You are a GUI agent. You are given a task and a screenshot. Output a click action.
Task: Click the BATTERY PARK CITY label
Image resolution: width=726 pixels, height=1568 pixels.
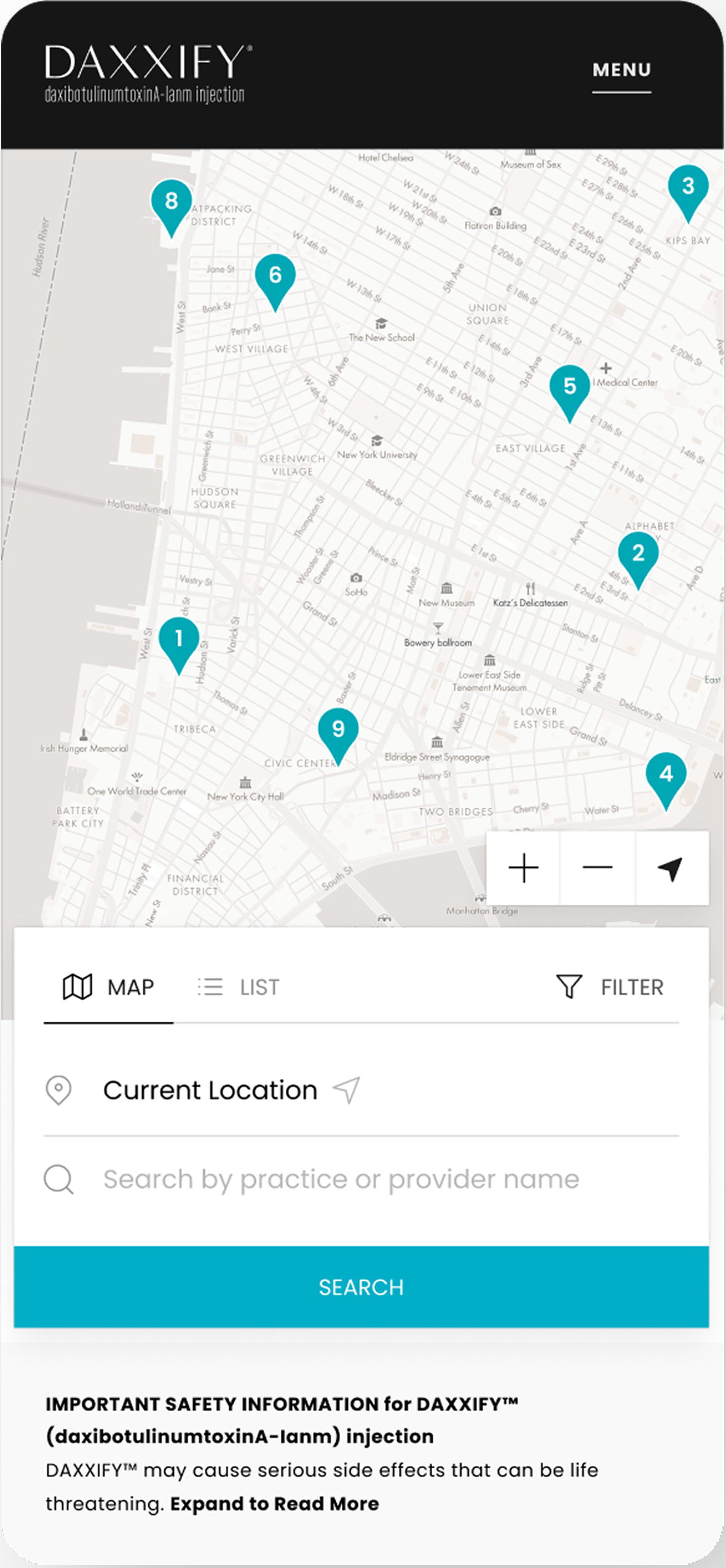point(78,817)
